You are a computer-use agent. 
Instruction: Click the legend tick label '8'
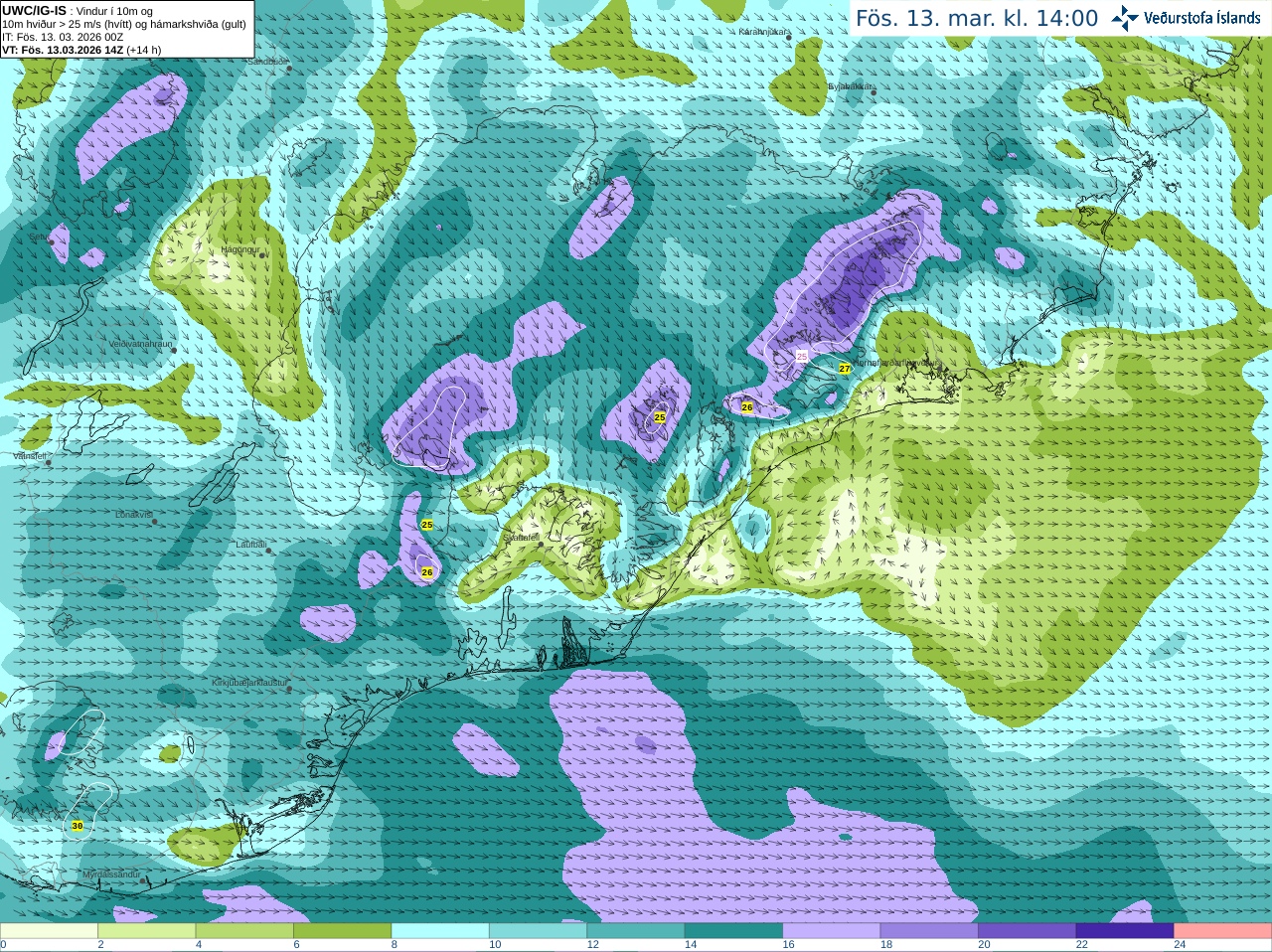coord(395,945)
